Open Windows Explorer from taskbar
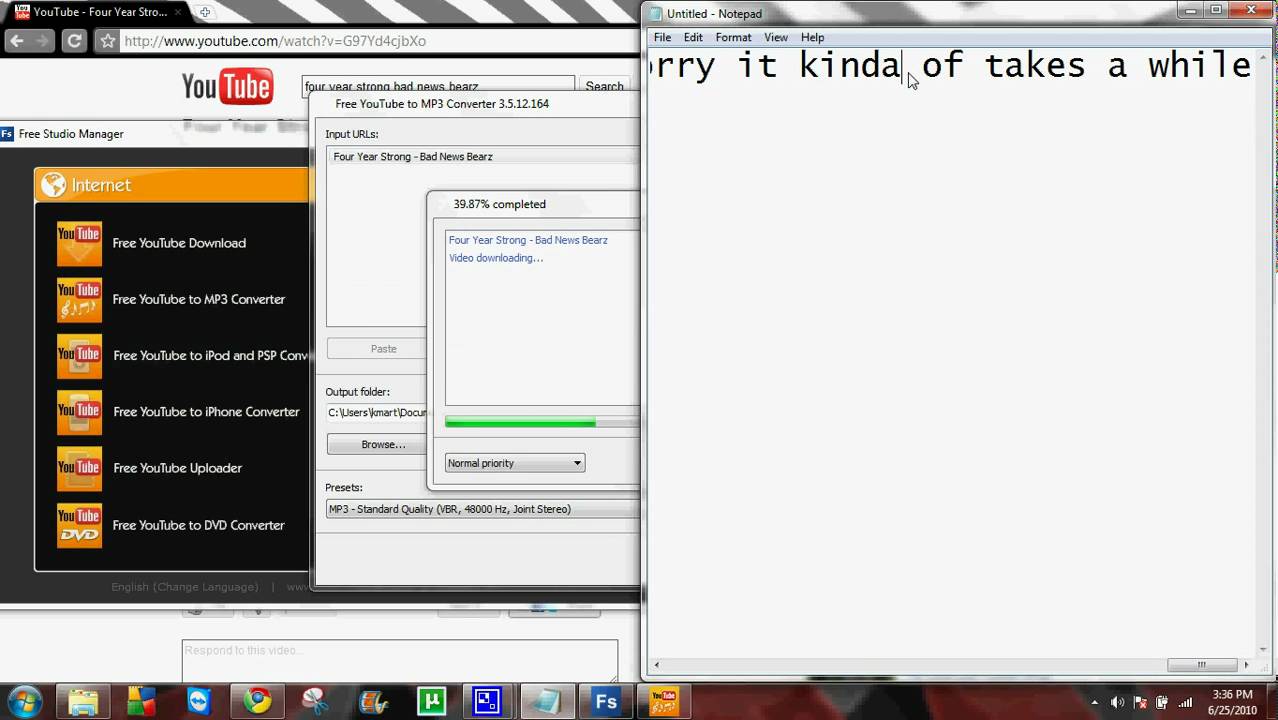Viewport: 1278px width, 720px height. point(83,700)
